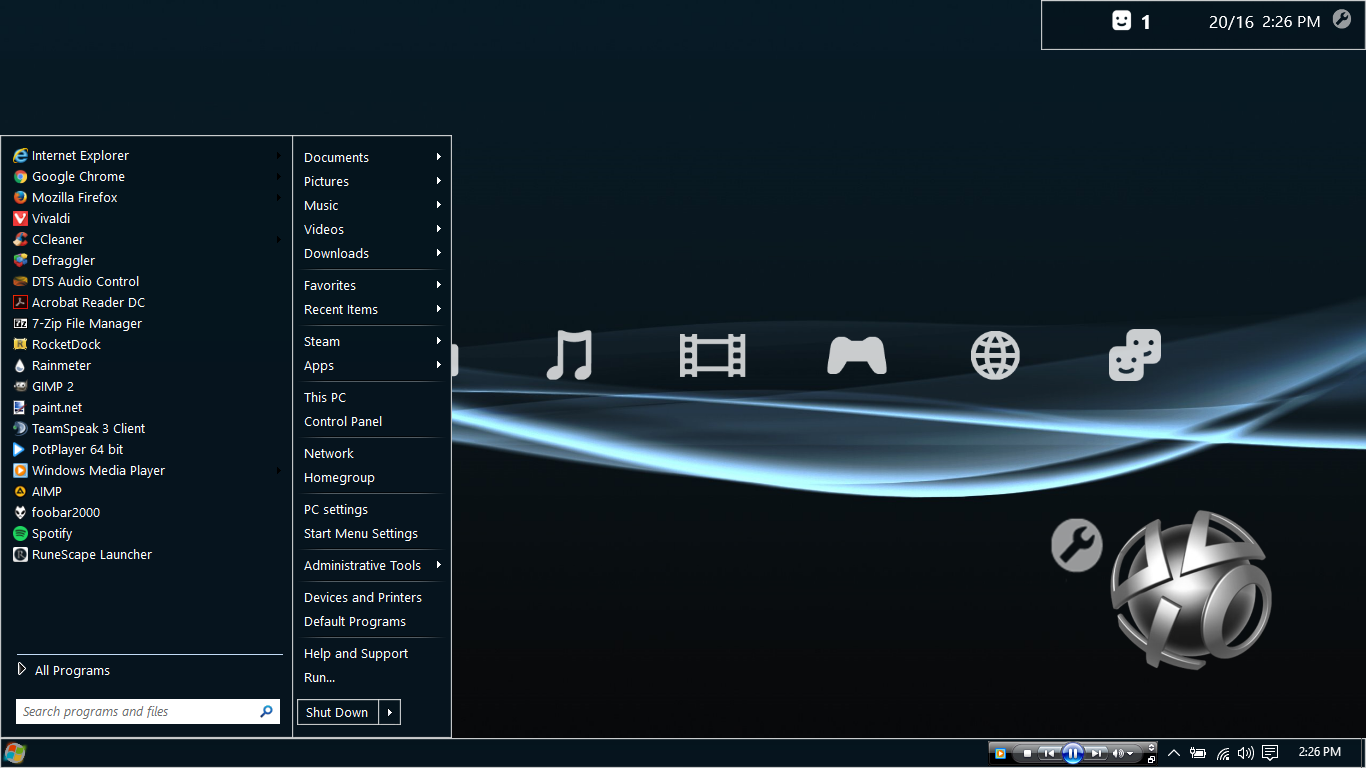This screenshot has height=768, width=1366.
Task: Expand the Favorites submenu
Action: pos(372,285)
